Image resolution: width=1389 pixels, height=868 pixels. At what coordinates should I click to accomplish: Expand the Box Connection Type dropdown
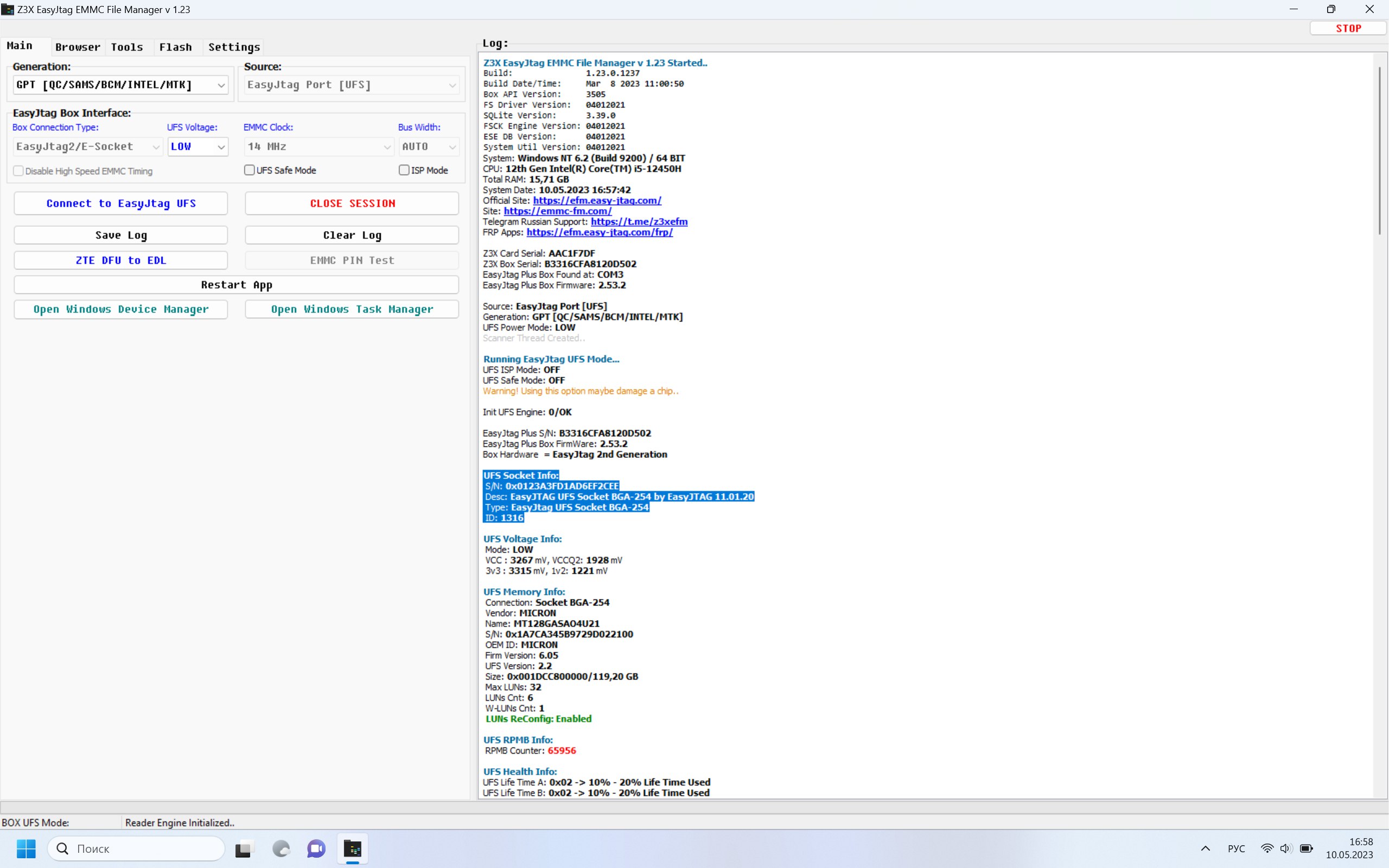88,146
